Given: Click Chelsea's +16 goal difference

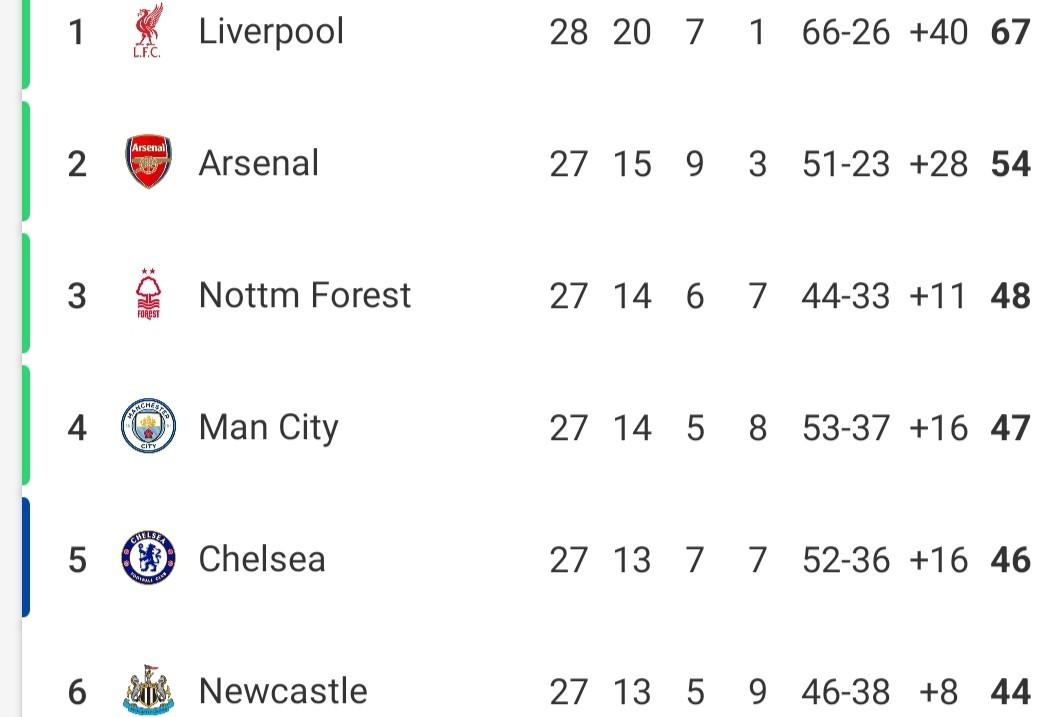Looking at the screenshot, I should click(938, 559).
